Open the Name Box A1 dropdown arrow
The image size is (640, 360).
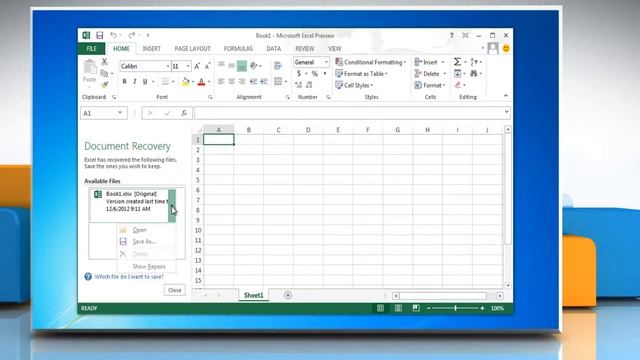pyautogui.click(x=120, y=113)
